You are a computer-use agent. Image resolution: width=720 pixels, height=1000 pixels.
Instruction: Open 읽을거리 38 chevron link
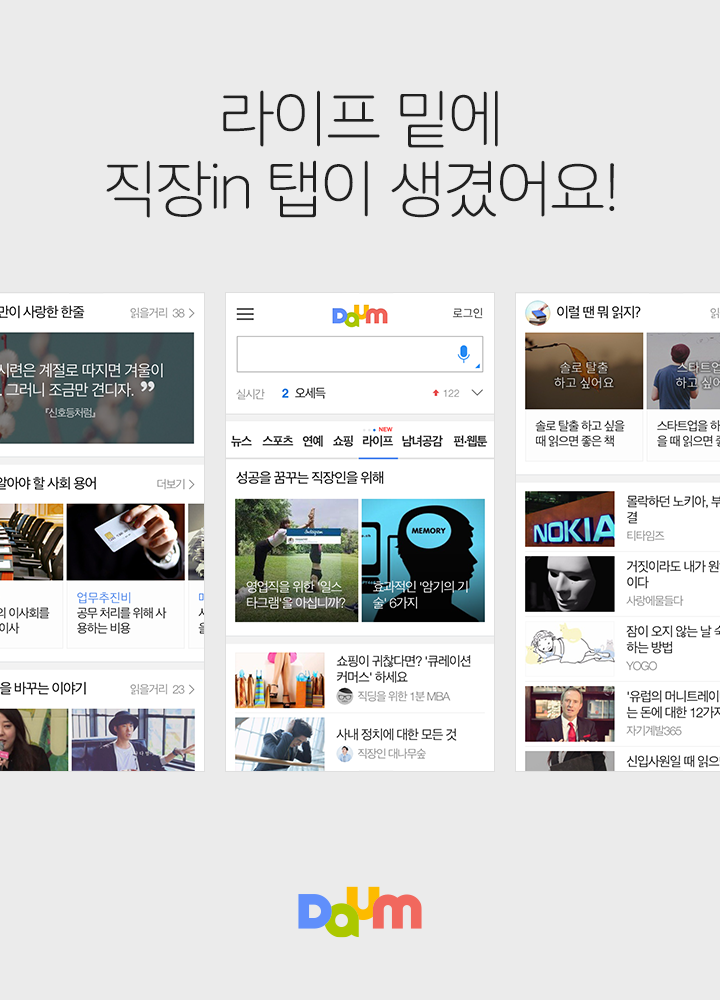pyautogui.click(x=162, y=312)
